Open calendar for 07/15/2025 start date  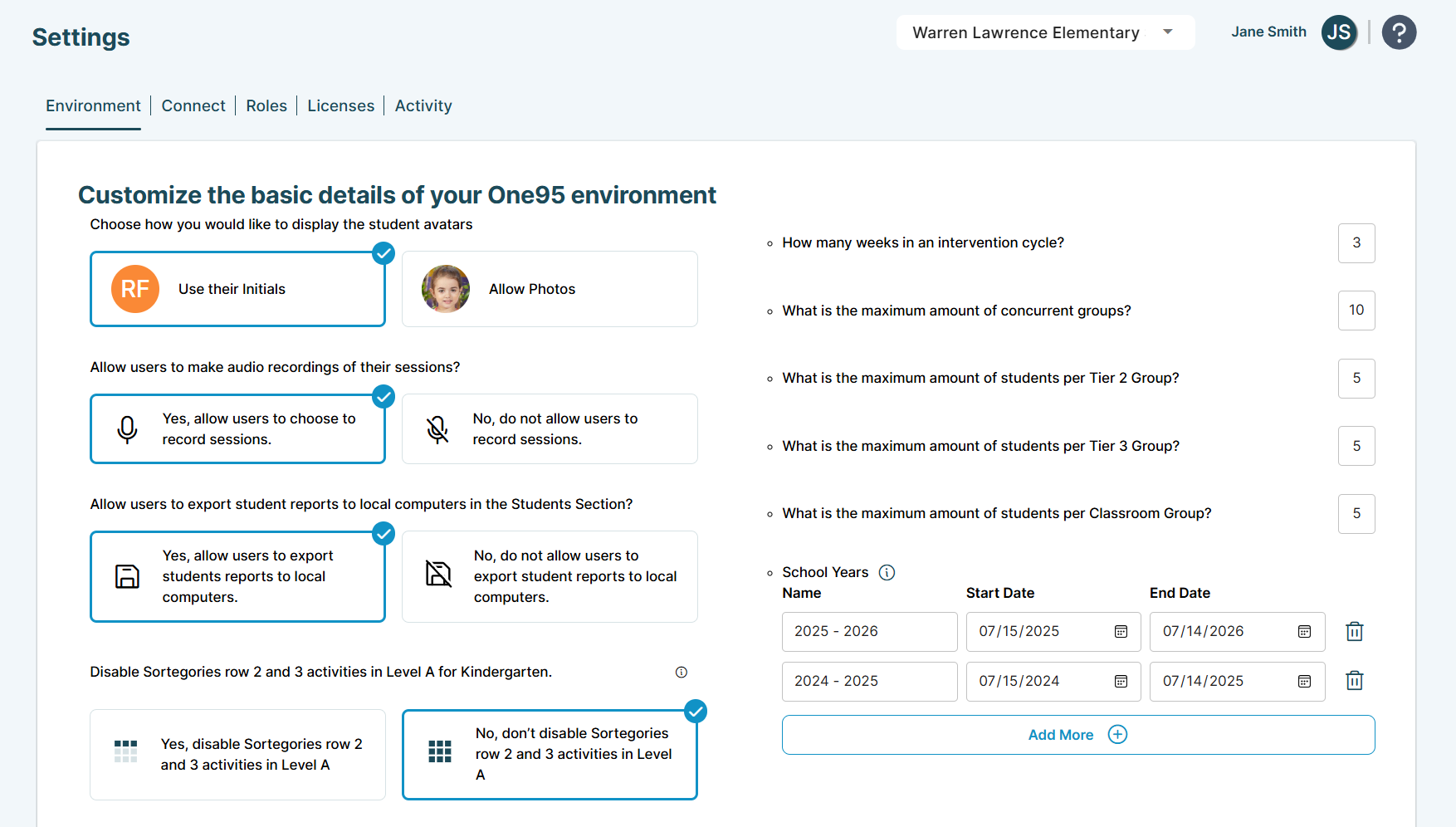click(x=1121, y=632)
